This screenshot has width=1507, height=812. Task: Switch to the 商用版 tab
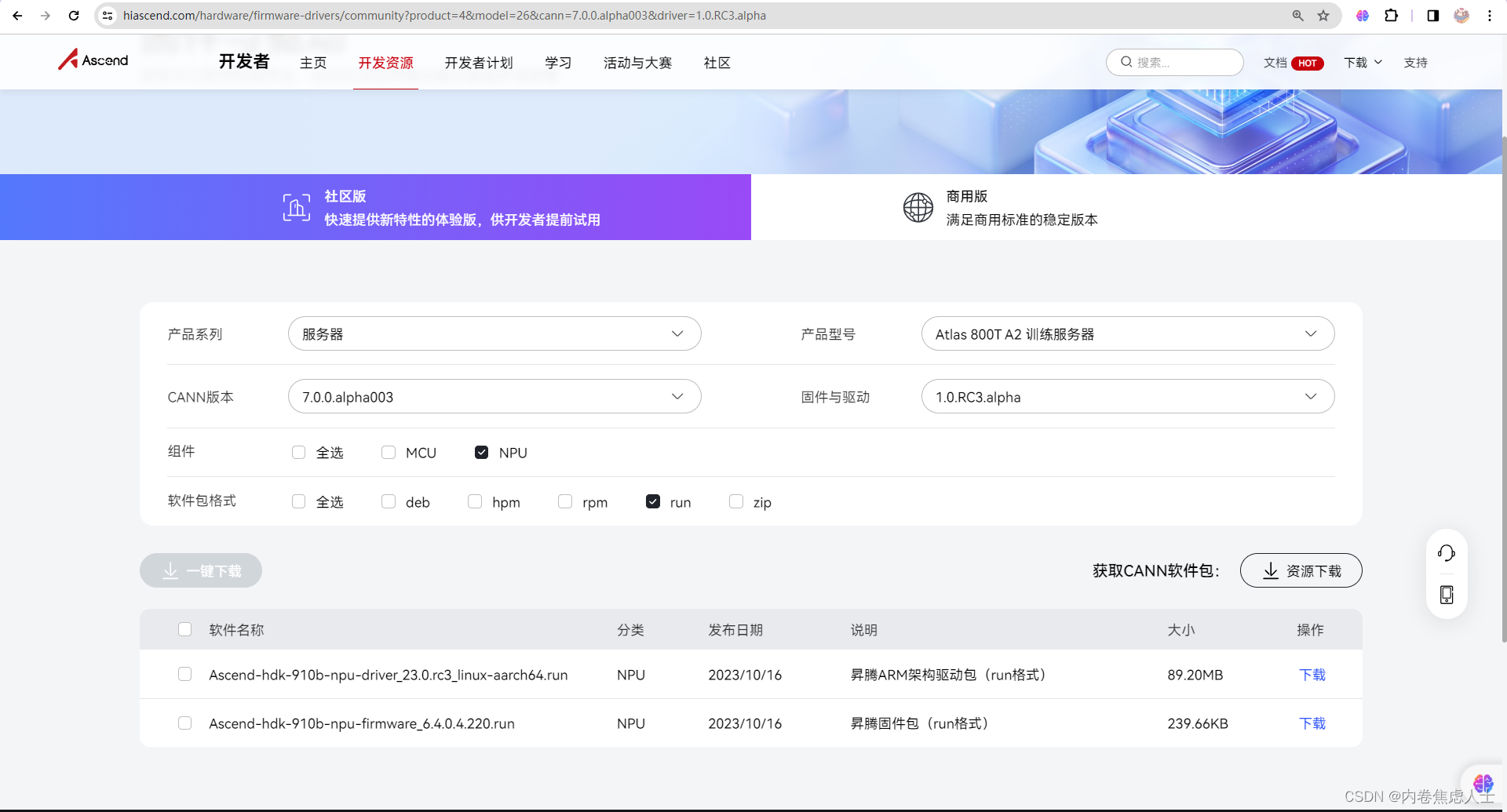1126,207
